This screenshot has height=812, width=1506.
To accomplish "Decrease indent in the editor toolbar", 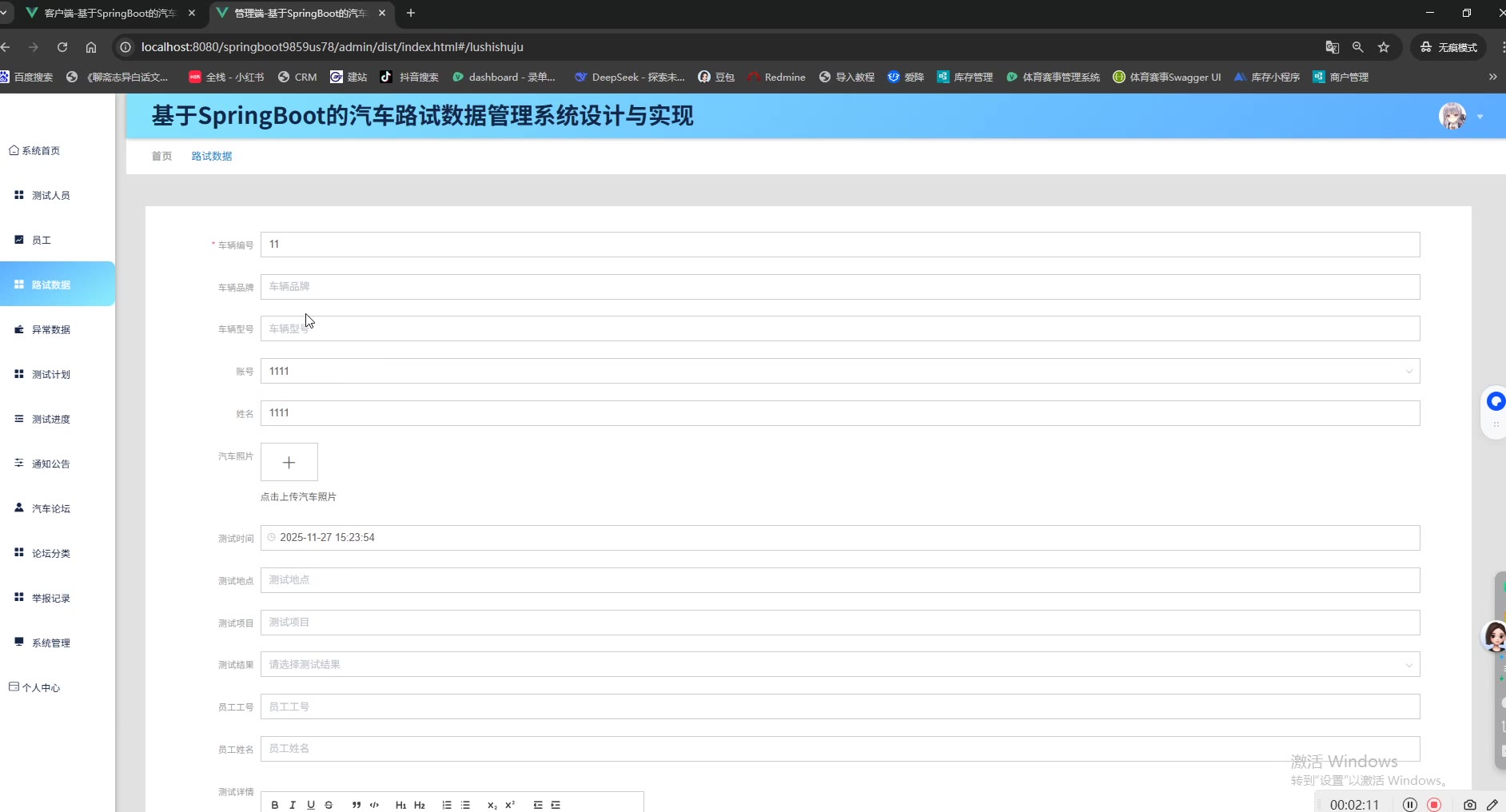I will 538,805.
